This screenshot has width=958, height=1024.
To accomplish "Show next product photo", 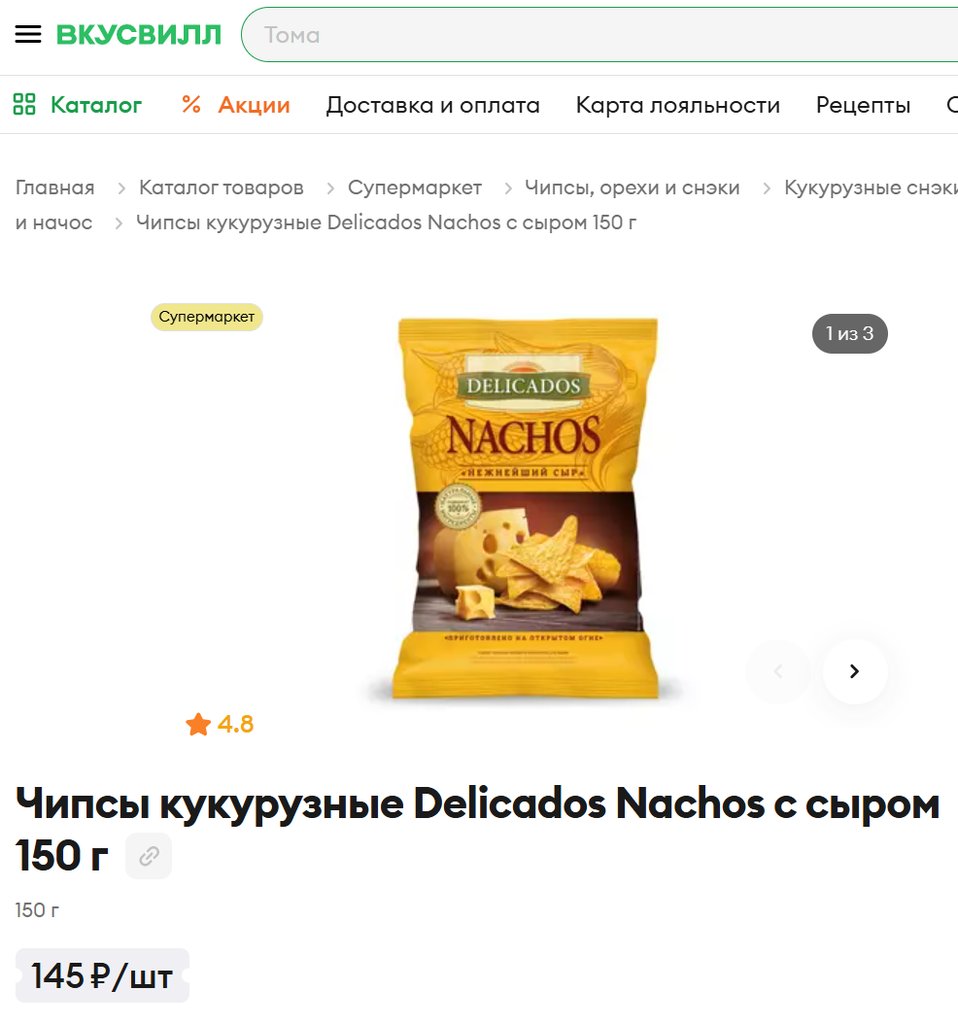I will coord(855,671).
